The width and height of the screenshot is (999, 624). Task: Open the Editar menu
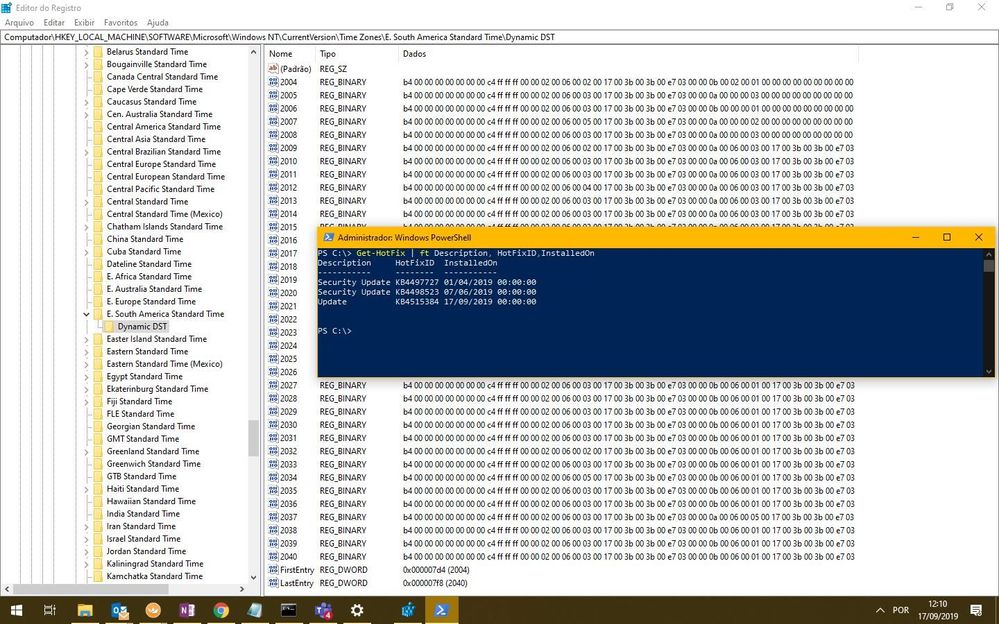pyautogui.click(x=54, y=22)
